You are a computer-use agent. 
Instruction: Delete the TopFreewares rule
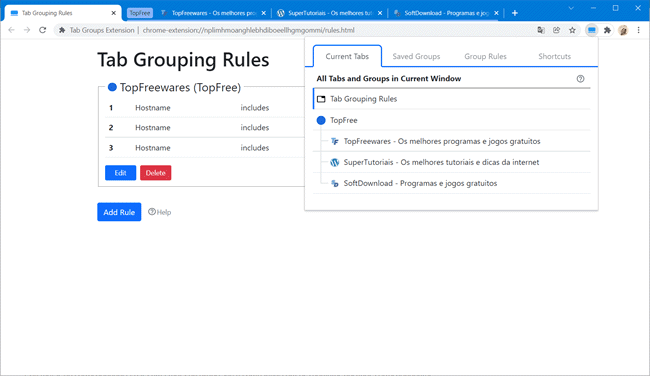click(x=155, y=173)
